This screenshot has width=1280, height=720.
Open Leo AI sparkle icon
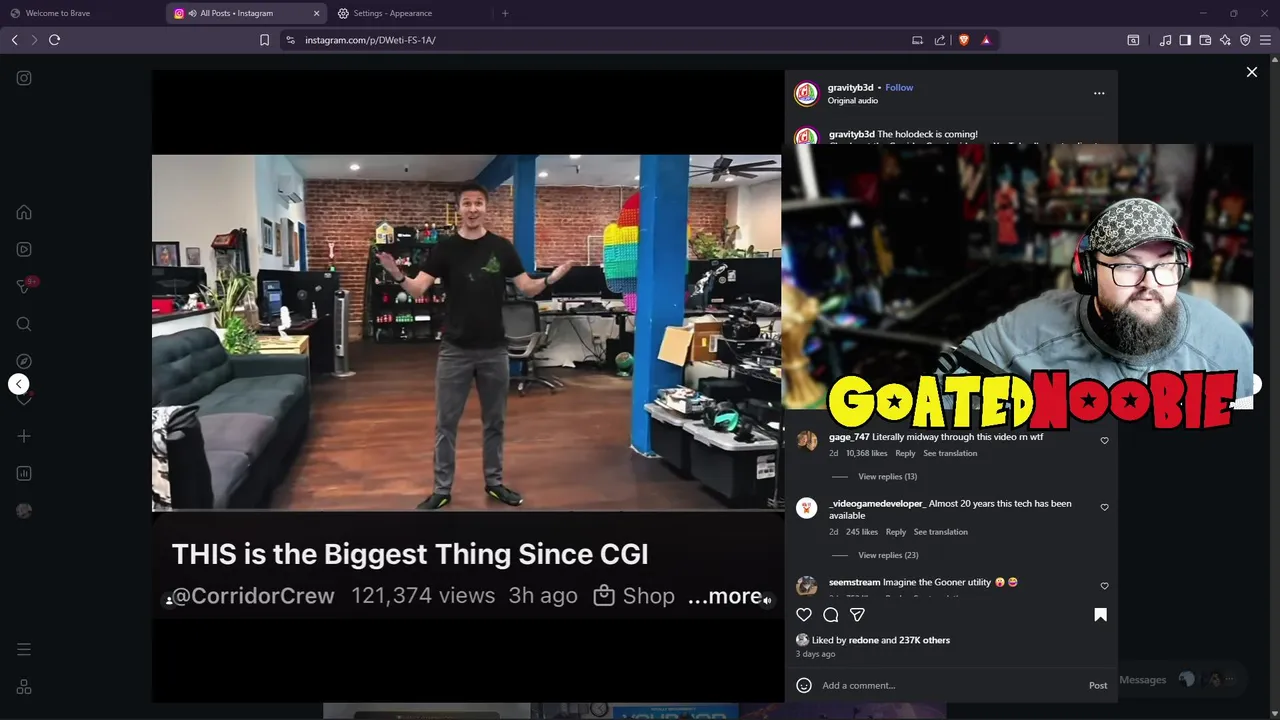[1225, 40]
